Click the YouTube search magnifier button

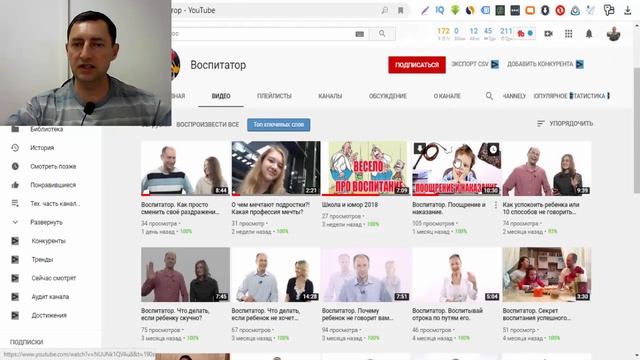point(382,33)
